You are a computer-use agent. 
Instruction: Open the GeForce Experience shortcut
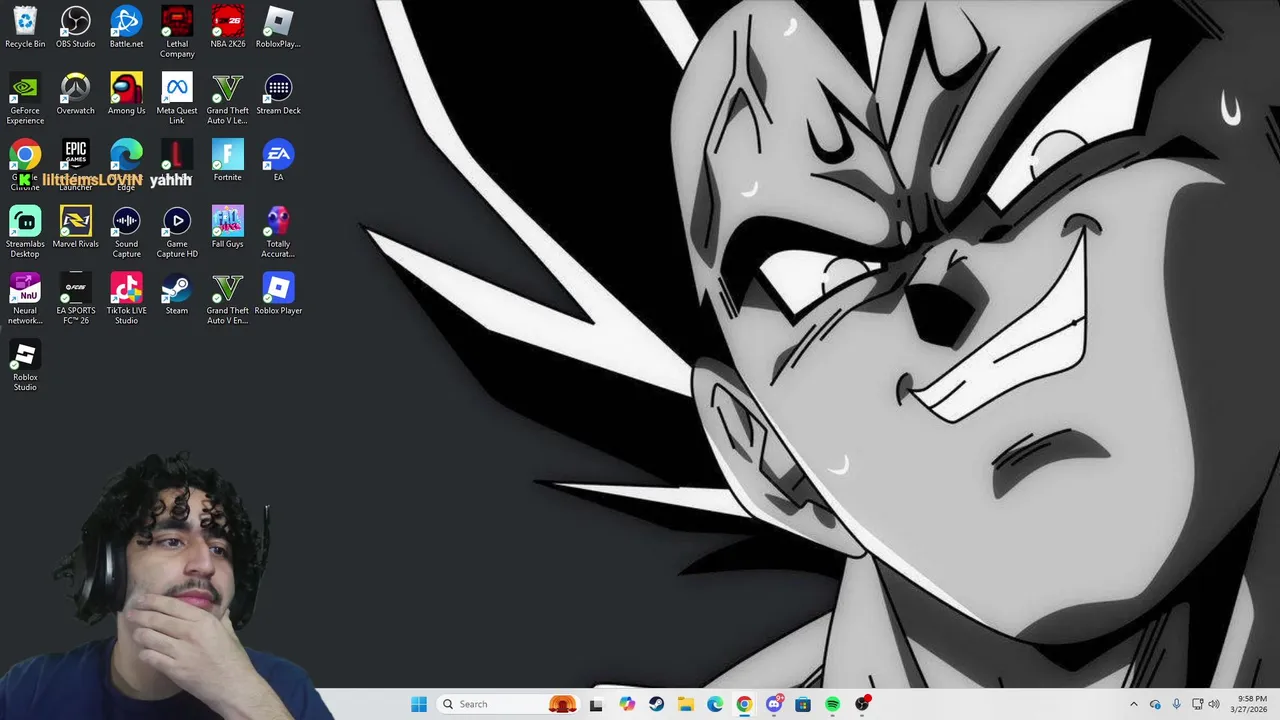pyautogui.click(x=25, y=99)
